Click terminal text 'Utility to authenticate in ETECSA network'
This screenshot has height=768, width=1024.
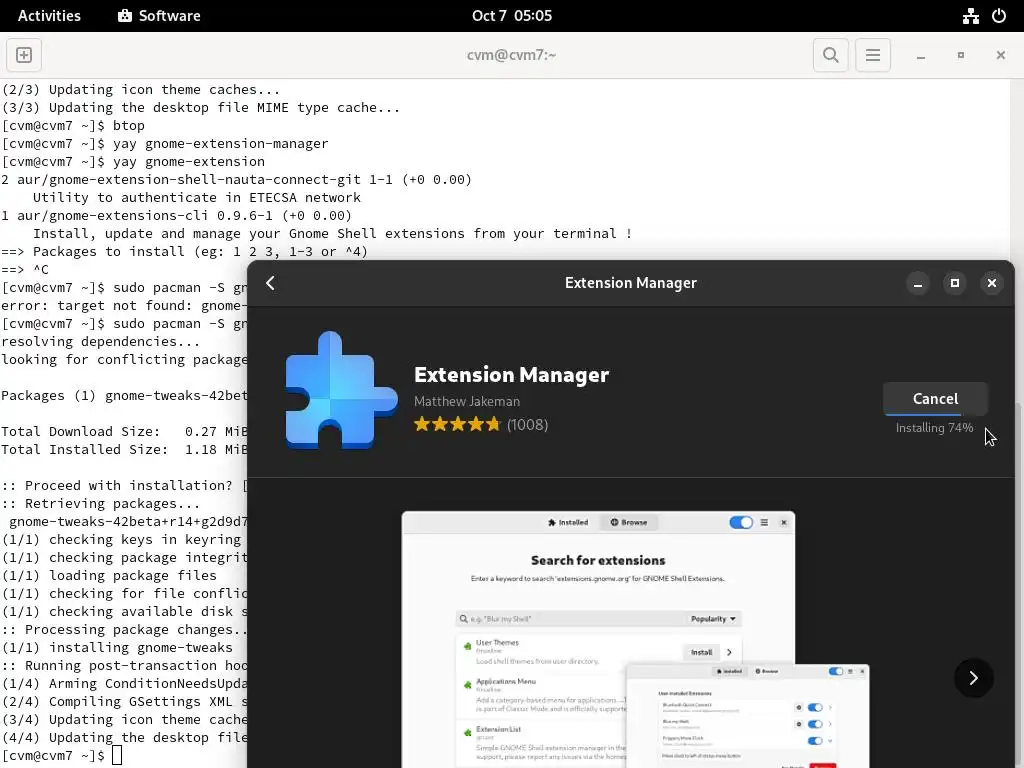[197, 197]
